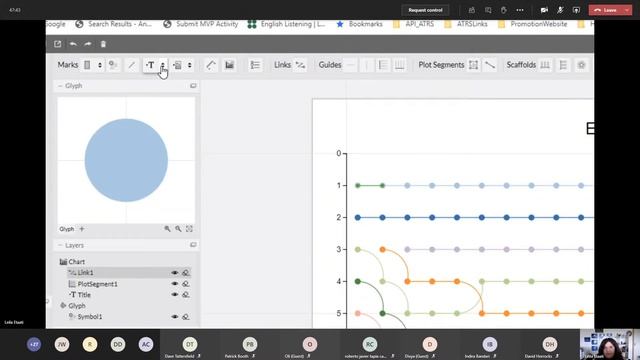The image size is (640, 360).
Task: Select the 2D region plot segment tool
Action: click(x=473, y=65)
